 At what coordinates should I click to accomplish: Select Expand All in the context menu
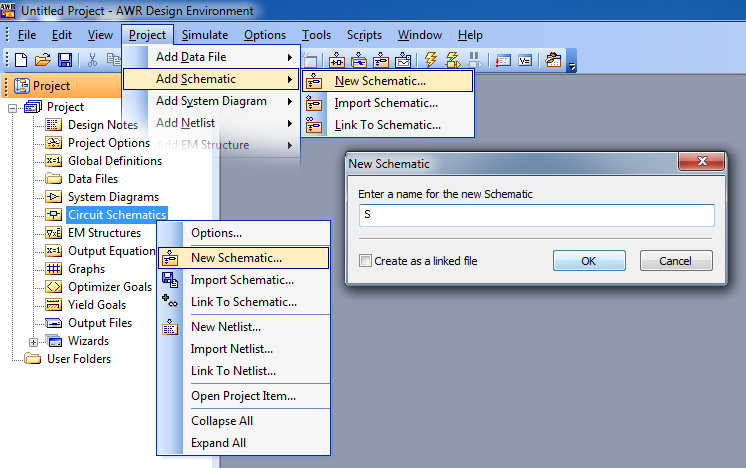pyautogui.click(x=244, y=443)
